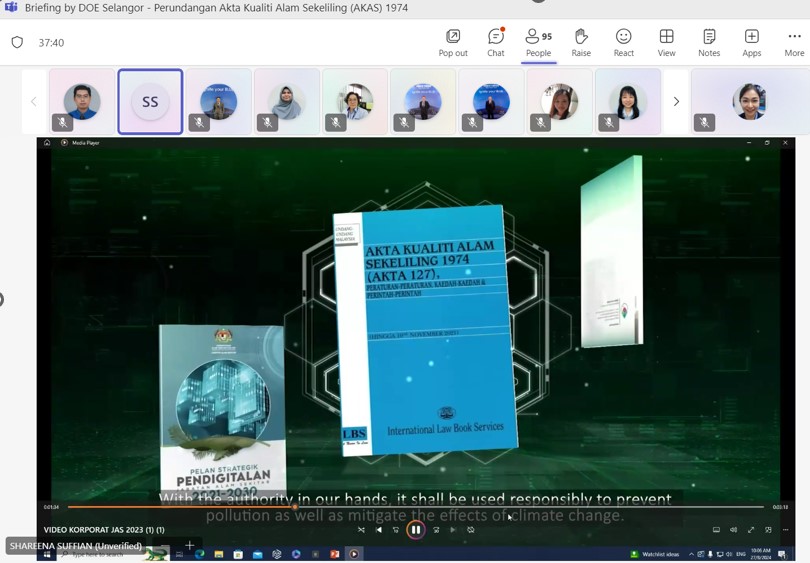This screenshot has width=810, height=563.
Task: Open Mail from the taskbar
Action: (257, 554)
